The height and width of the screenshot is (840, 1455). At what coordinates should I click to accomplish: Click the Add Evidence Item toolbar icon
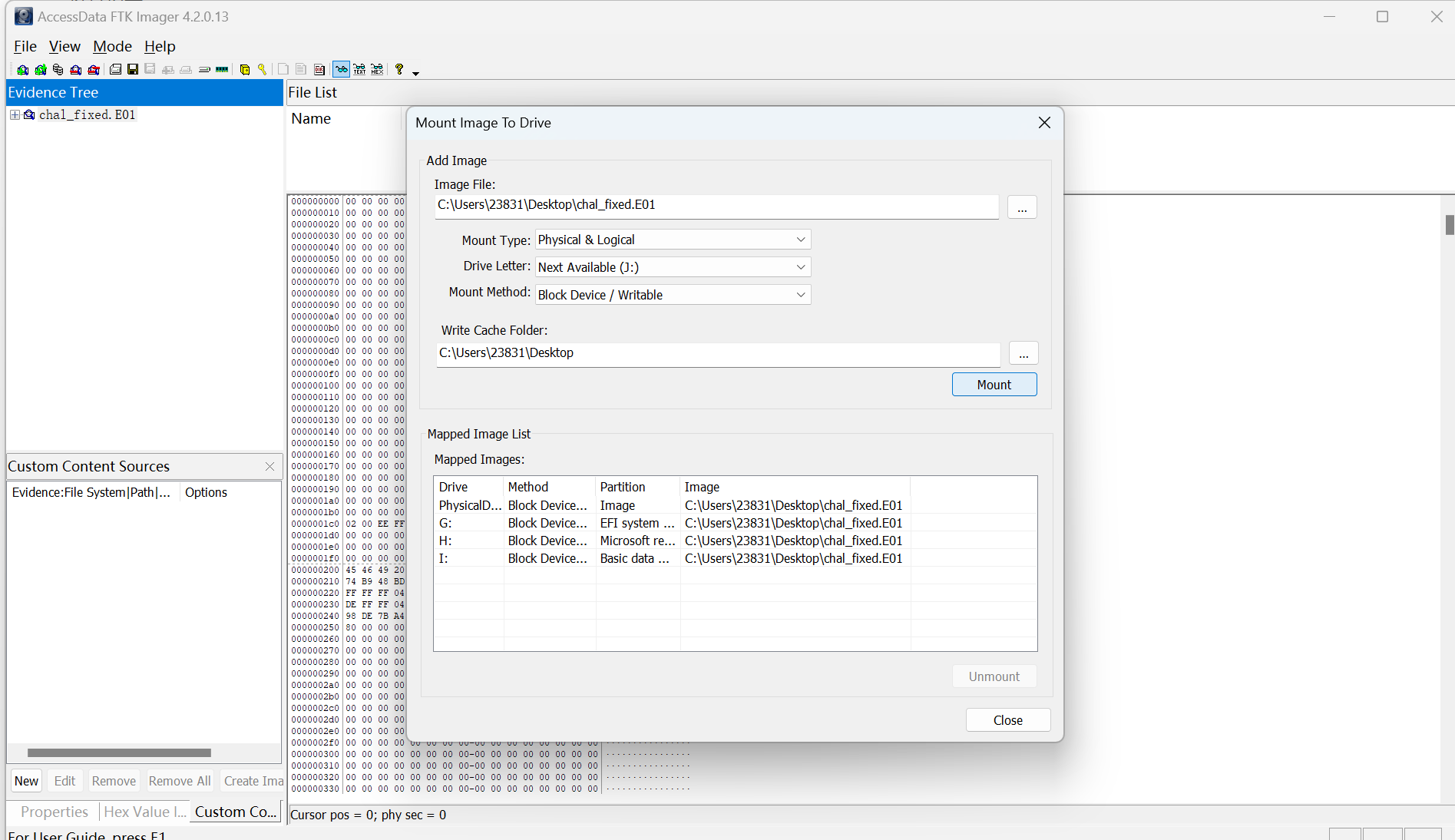pos(22,70)
